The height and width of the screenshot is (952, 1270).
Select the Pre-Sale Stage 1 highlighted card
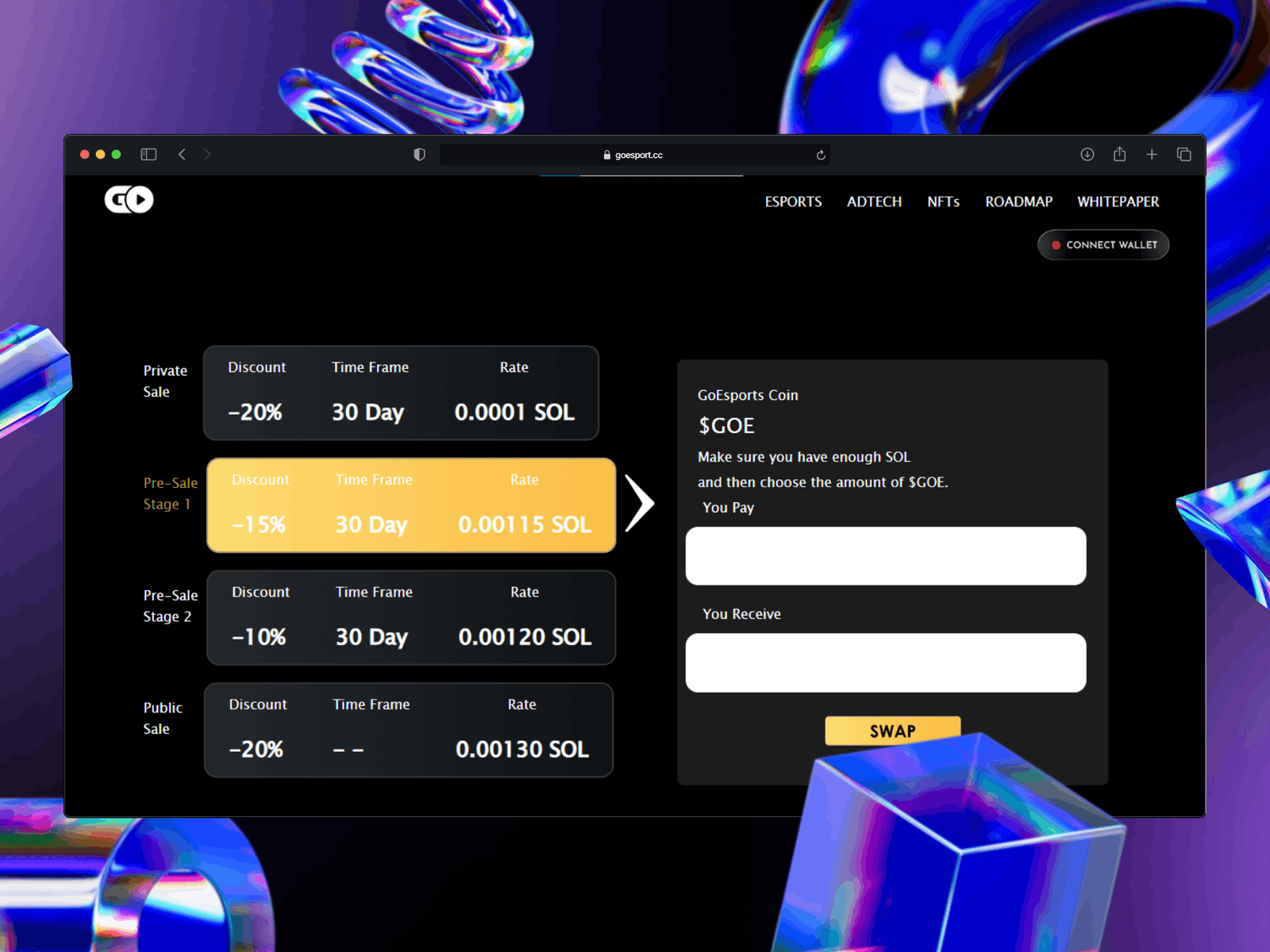point(411,505)
